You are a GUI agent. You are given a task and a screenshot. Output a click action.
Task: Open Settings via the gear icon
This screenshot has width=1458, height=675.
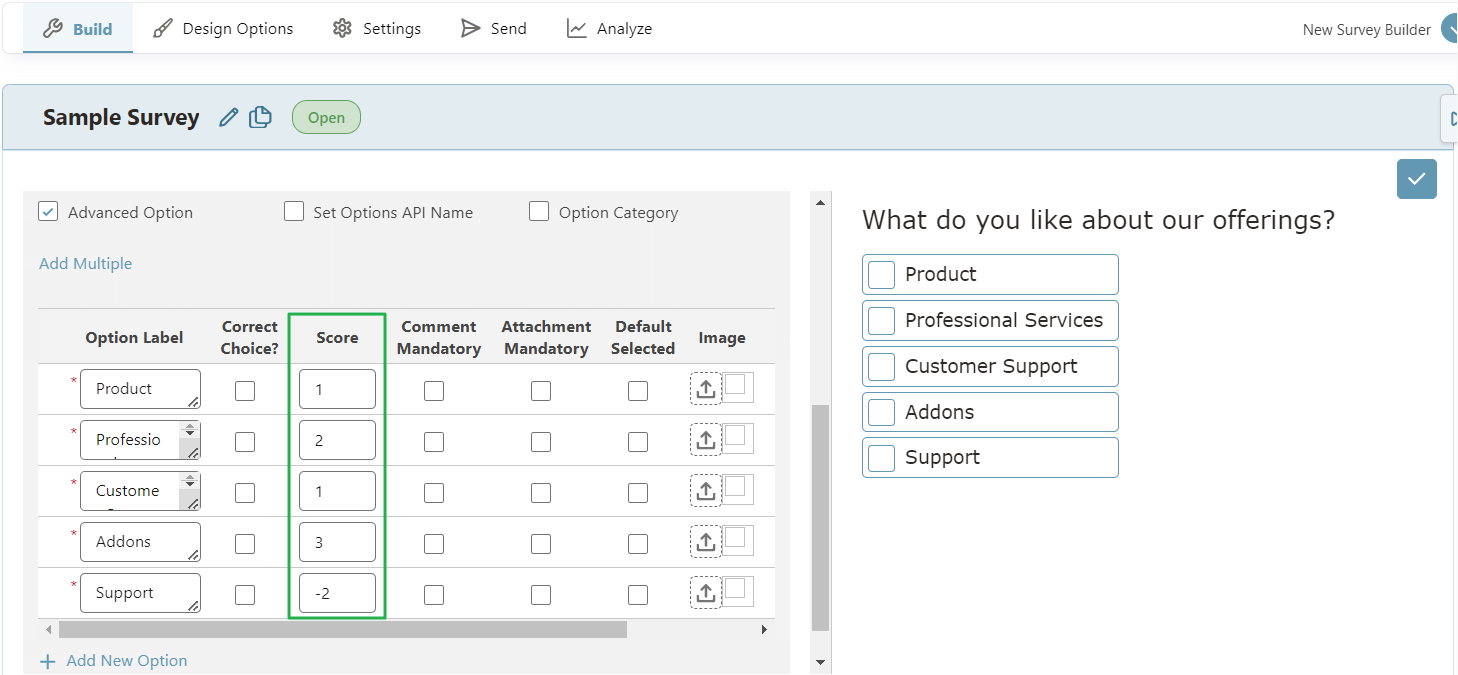click(x=339, y=28)
